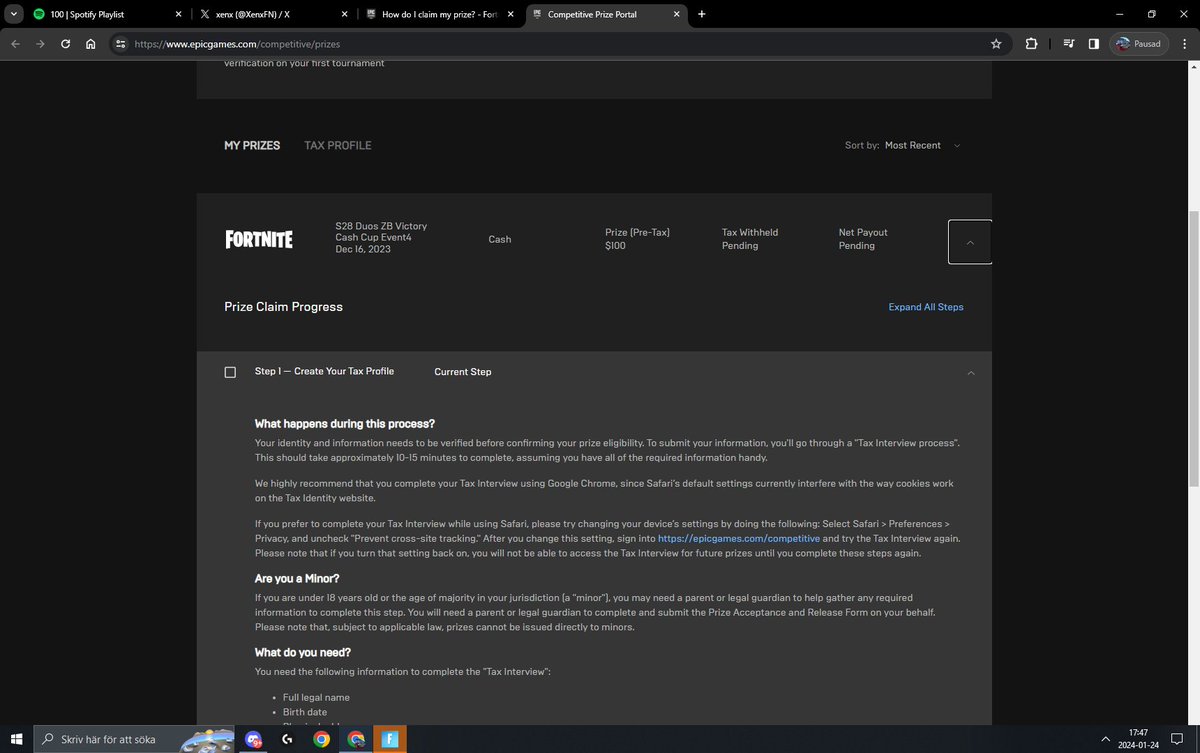Go back to the previous page

coord(15,44)
